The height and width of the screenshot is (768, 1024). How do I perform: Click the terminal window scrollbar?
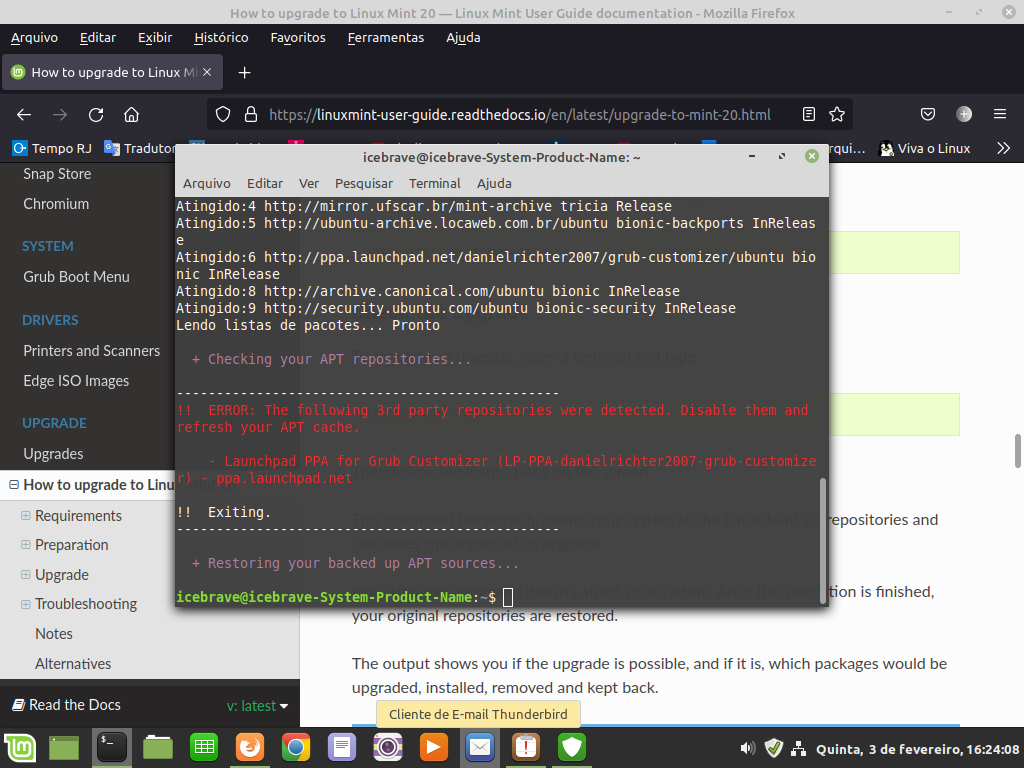(x=824, y=540)
